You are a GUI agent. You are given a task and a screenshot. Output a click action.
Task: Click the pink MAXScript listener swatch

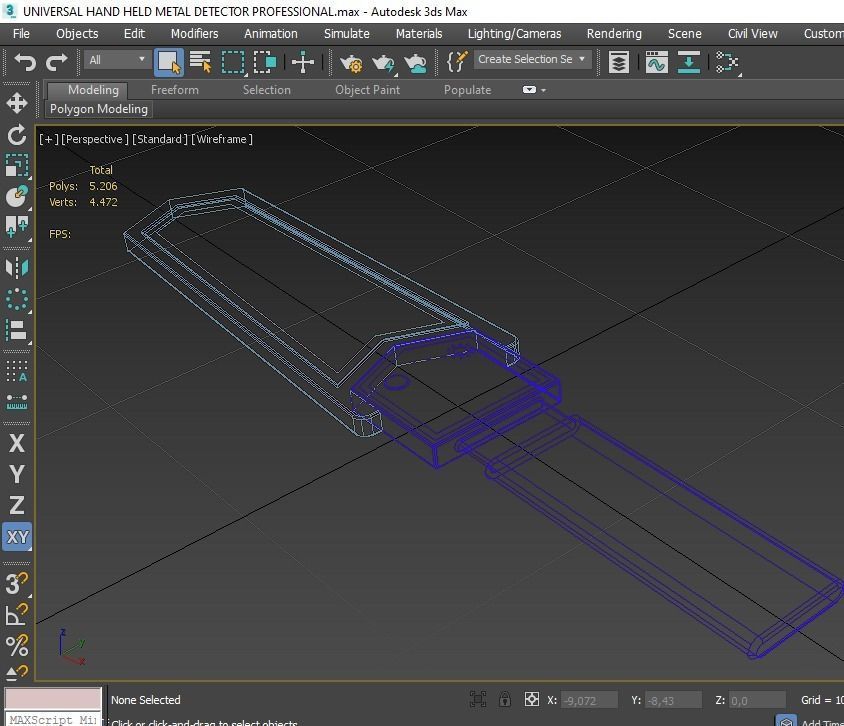[53, 699]
